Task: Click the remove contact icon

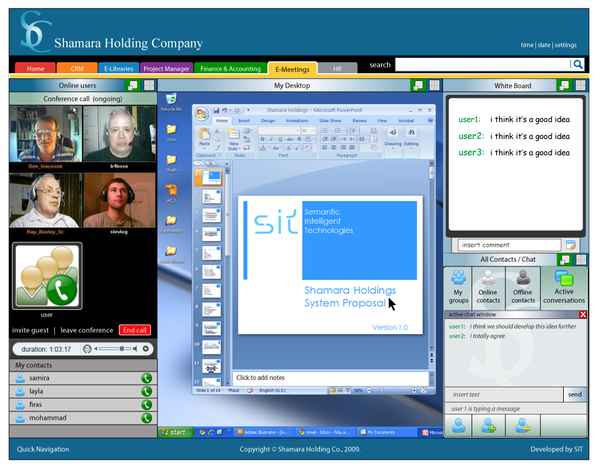Action: [523, 426]
